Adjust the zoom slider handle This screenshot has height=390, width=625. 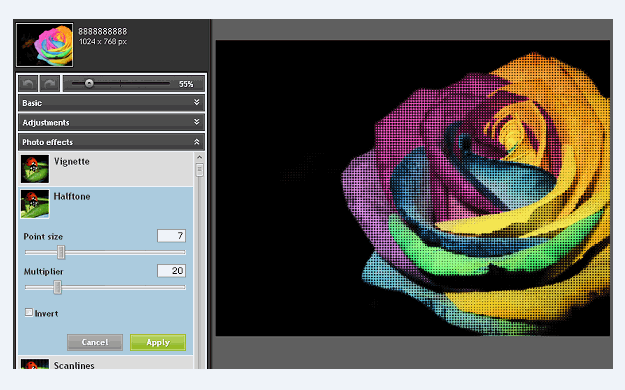89,83
